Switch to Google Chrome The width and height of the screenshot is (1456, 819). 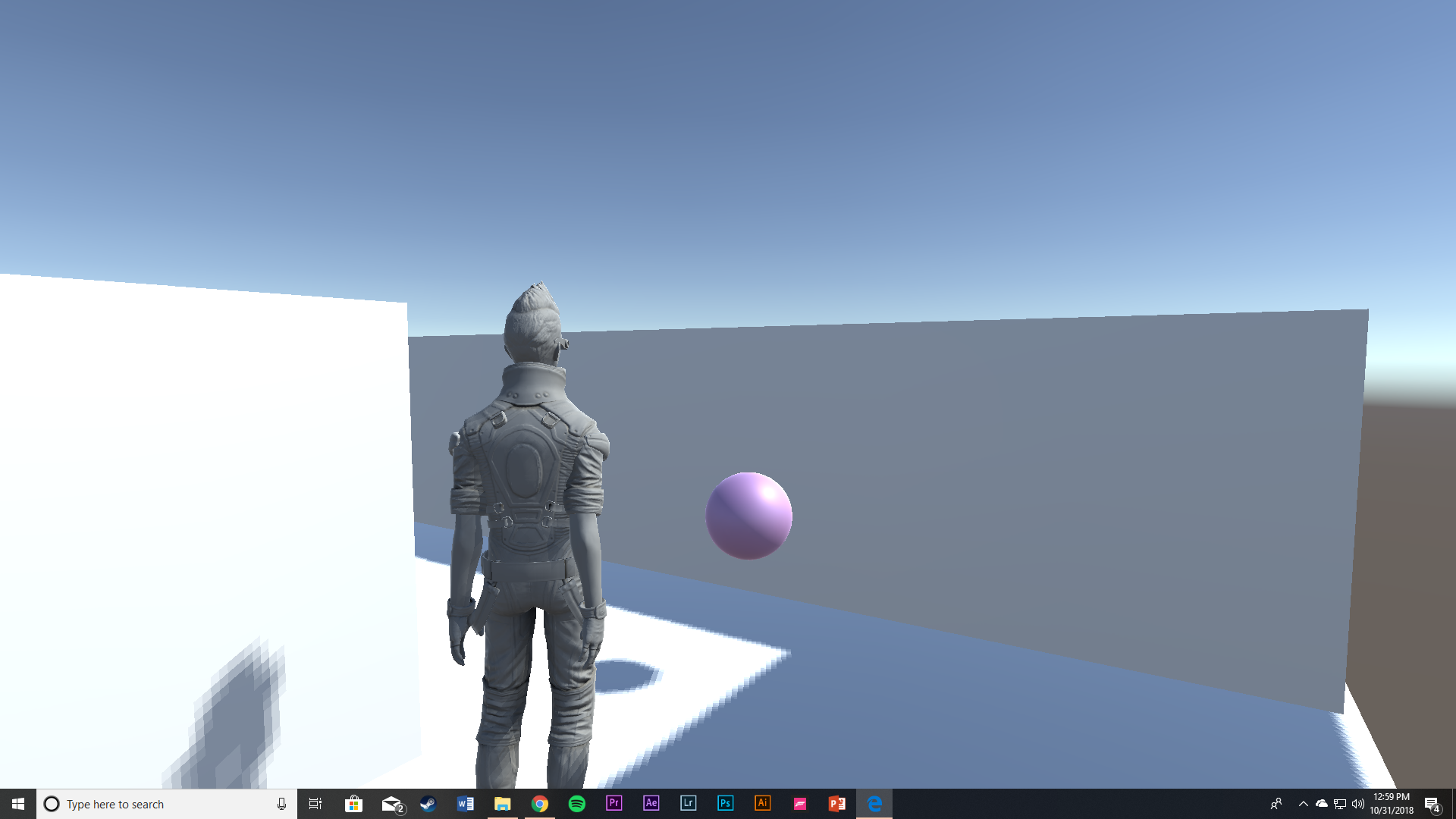point(539,804)
